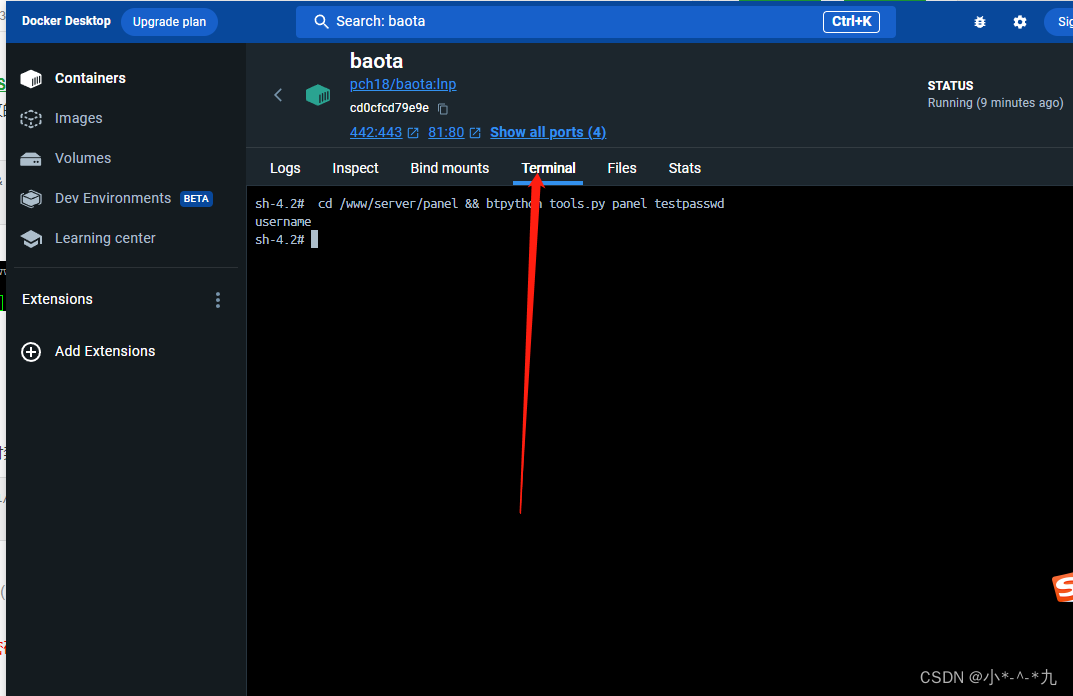Click the Docker Desktop title
Viewport: 1073px width, 696px height.
point(66,21)
